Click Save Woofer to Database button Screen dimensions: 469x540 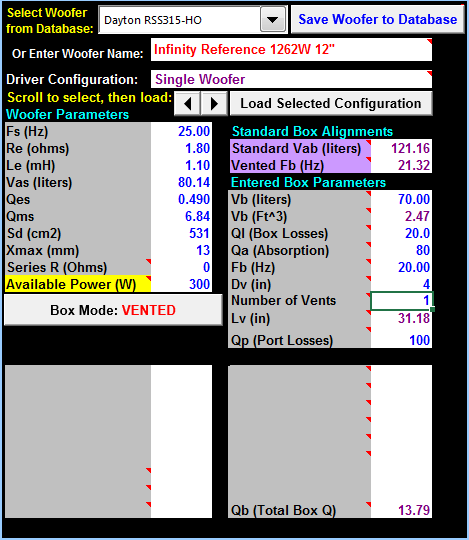(378, 19)
